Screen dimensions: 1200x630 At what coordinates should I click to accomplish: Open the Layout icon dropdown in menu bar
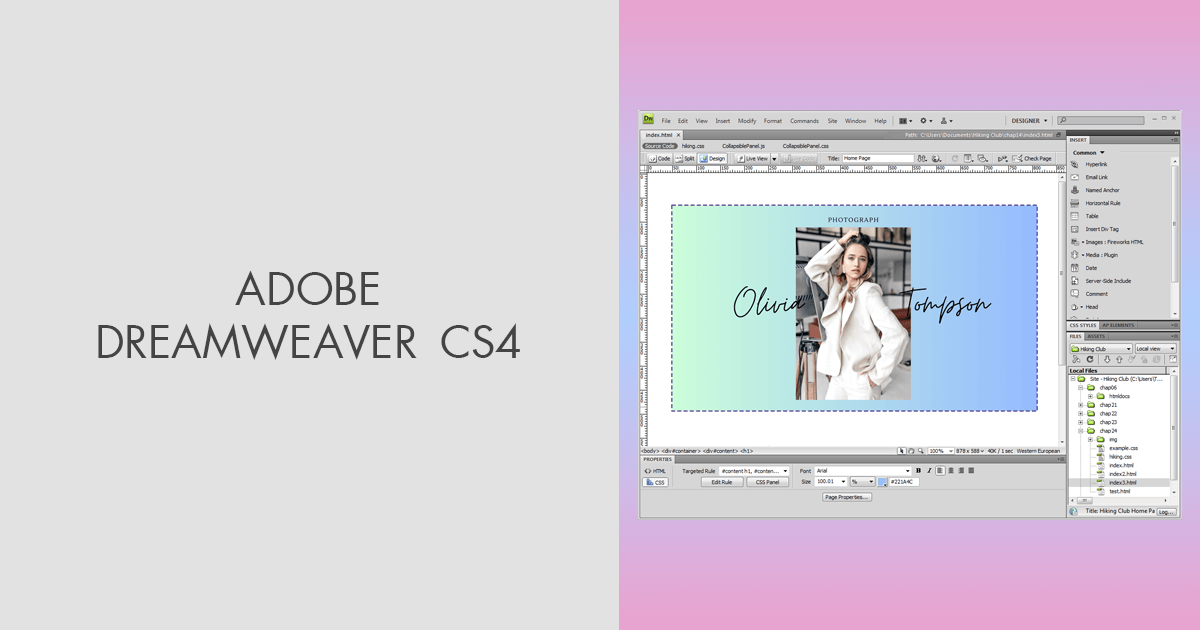coord(905,121)
